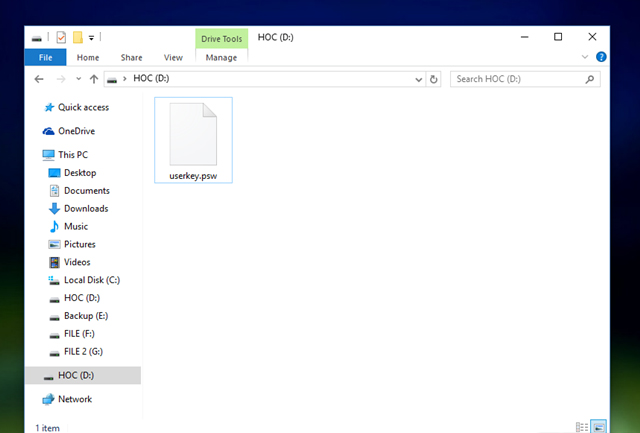
Task: Click the This PC monitor icon
Action: point(48,155)
